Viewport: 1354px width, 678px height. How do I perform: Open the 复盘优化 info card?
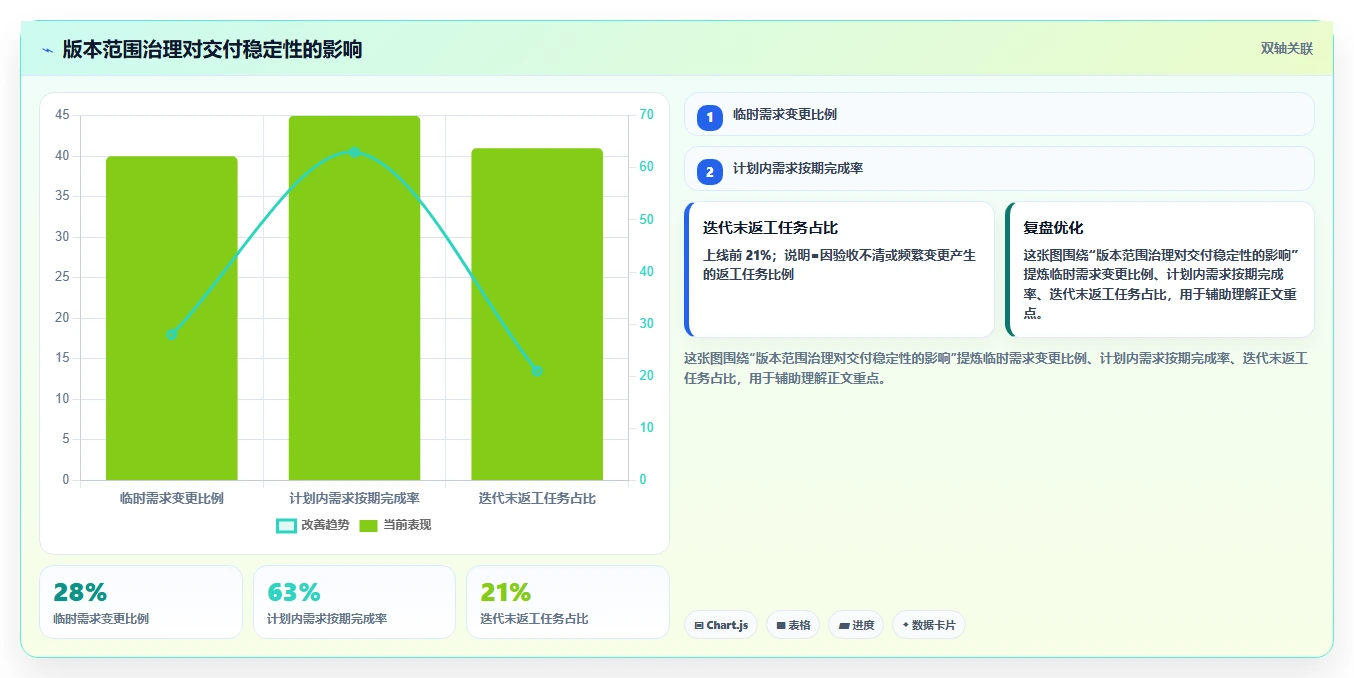pos(1160,270)
